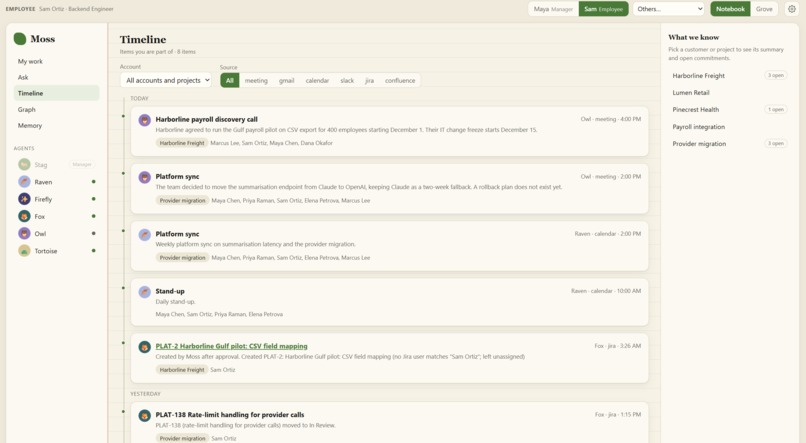The image size is (806, 443).
Task: Open PLAT-138 Rate-limit handling title
Action: [230, 414]
